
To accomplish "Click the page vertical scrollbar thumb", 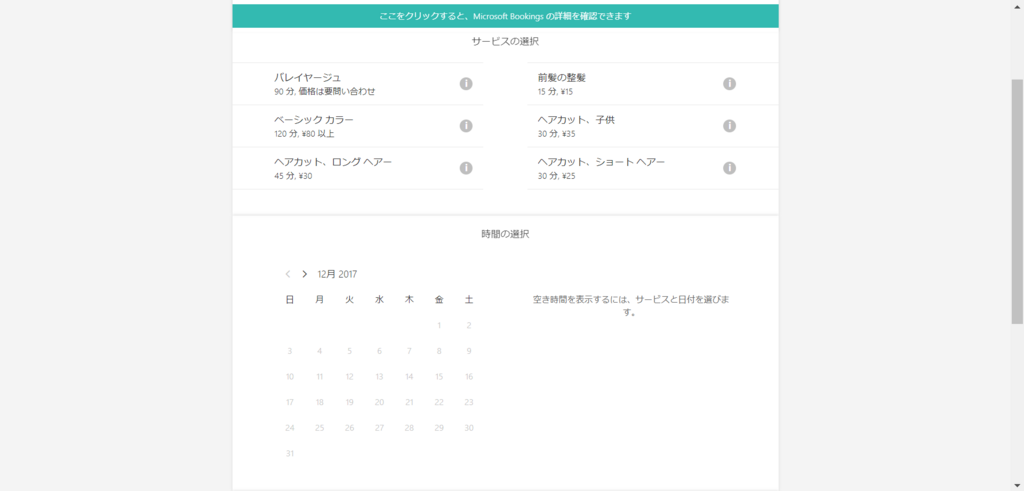I will pyautogui.click(x=1017, y=201).
